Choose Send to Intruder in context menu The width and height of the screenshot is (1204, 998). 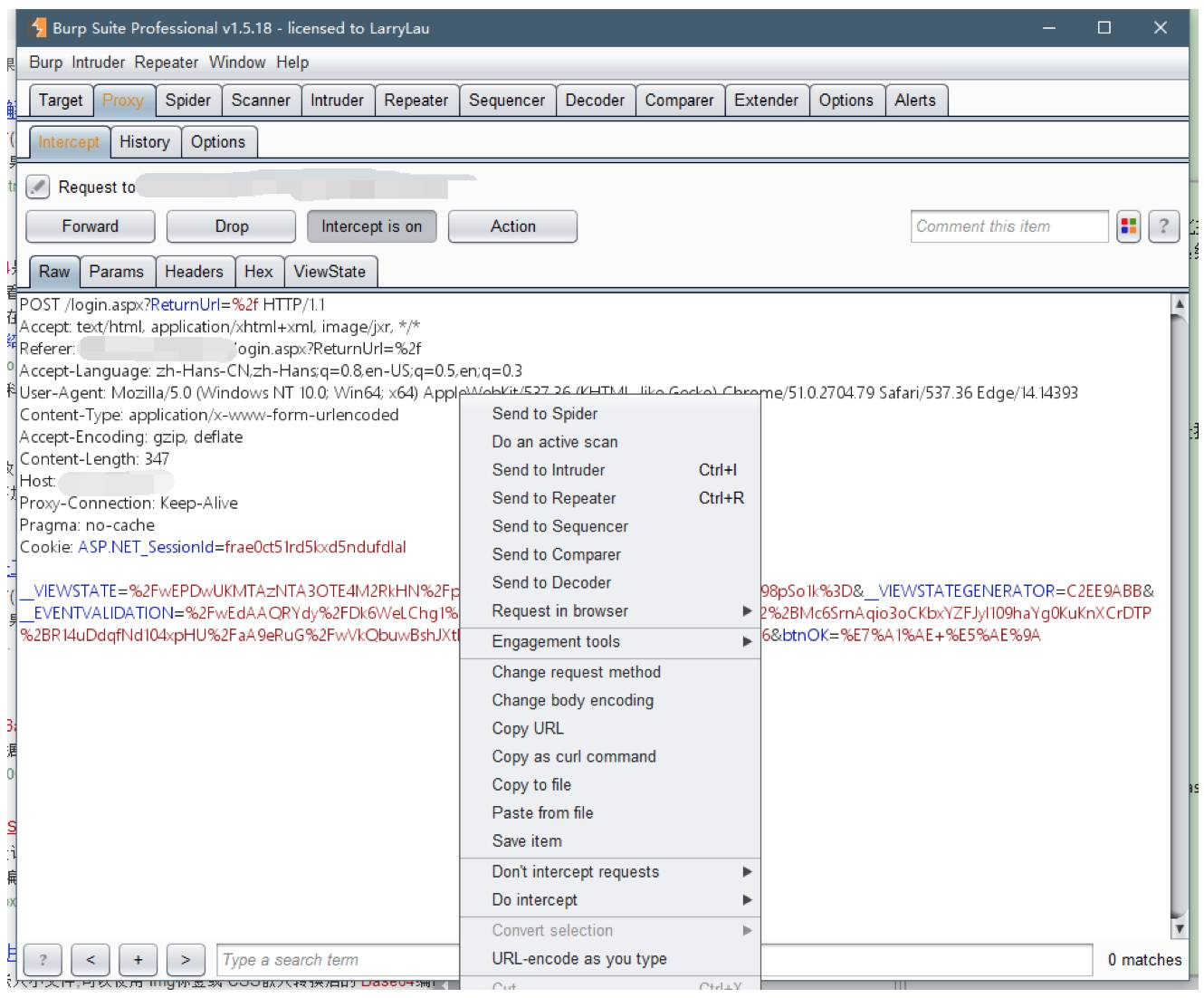coord(610,469)
